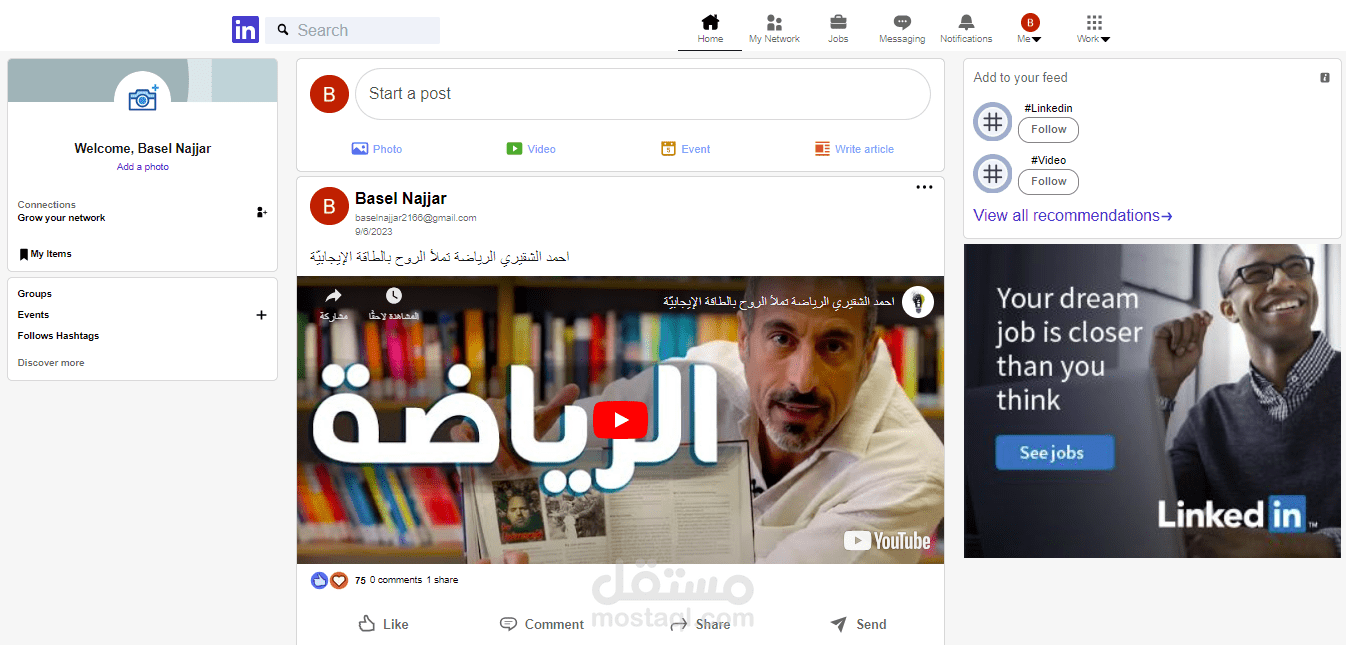Click the YouTube logo in video corner

887,541
